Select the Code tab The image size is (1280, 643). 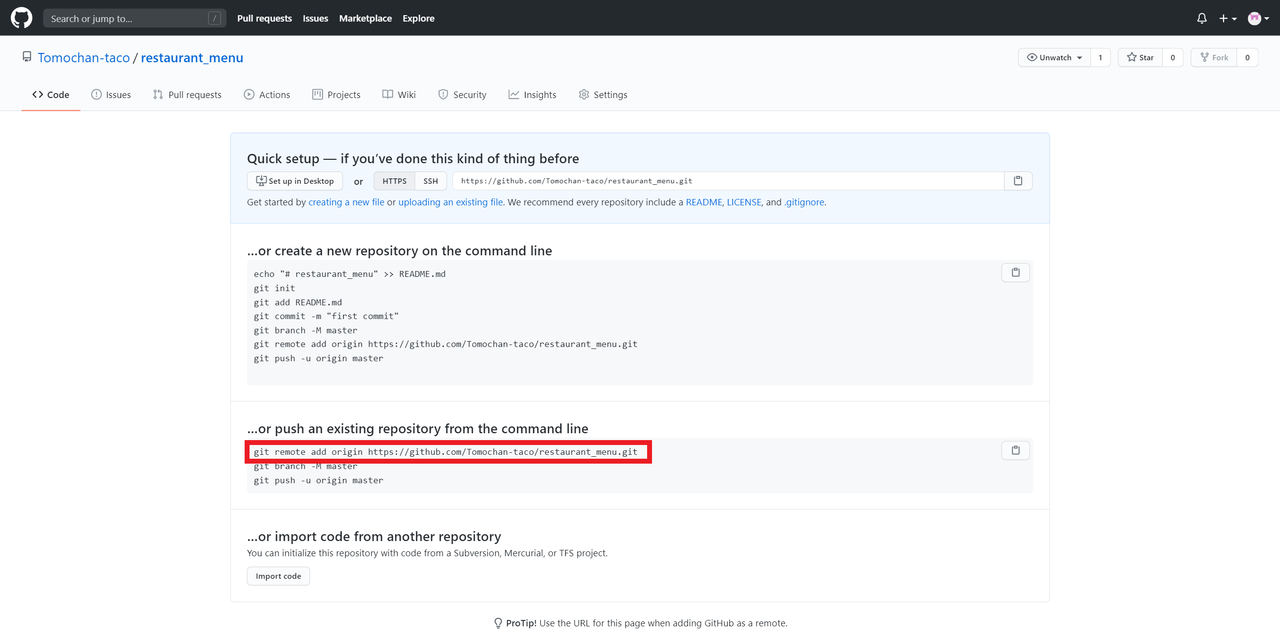51,95
